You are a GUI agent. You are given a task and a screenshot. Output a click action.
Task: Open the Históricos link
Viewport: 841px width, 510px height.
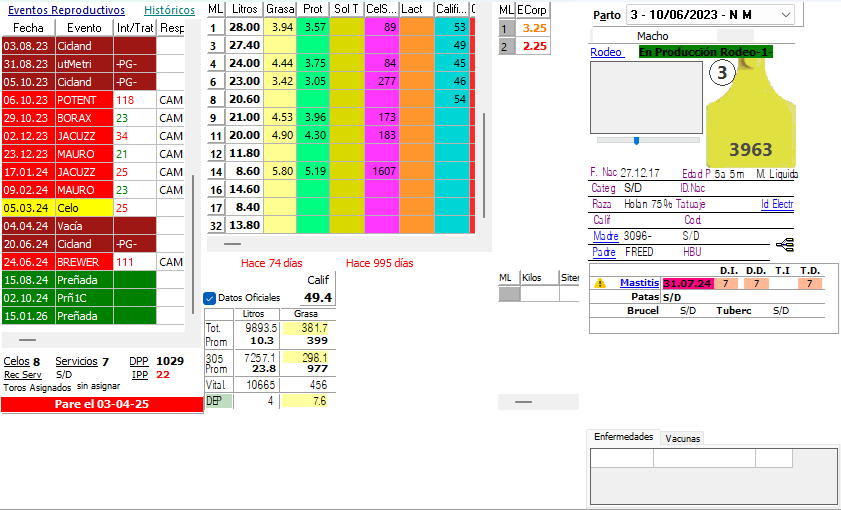click(x=169, y=10)
